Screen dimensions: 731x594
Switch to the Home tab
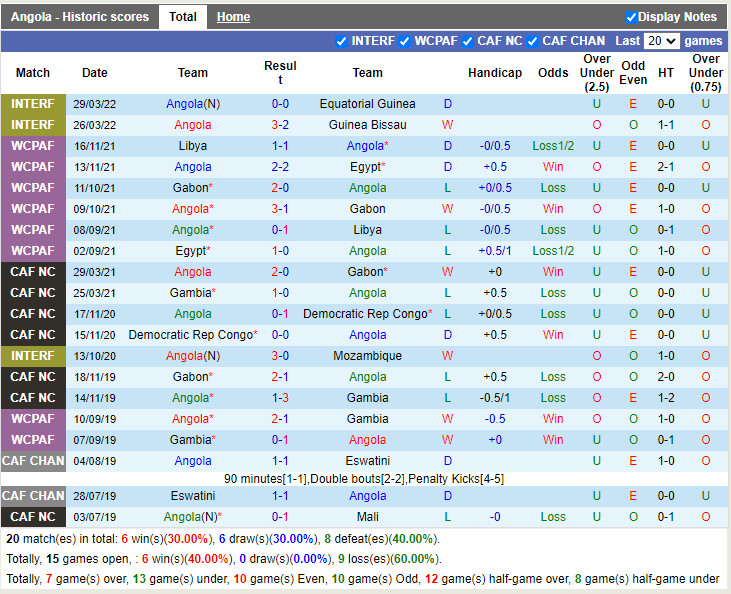pyautogui.click(x=233, y=17)
